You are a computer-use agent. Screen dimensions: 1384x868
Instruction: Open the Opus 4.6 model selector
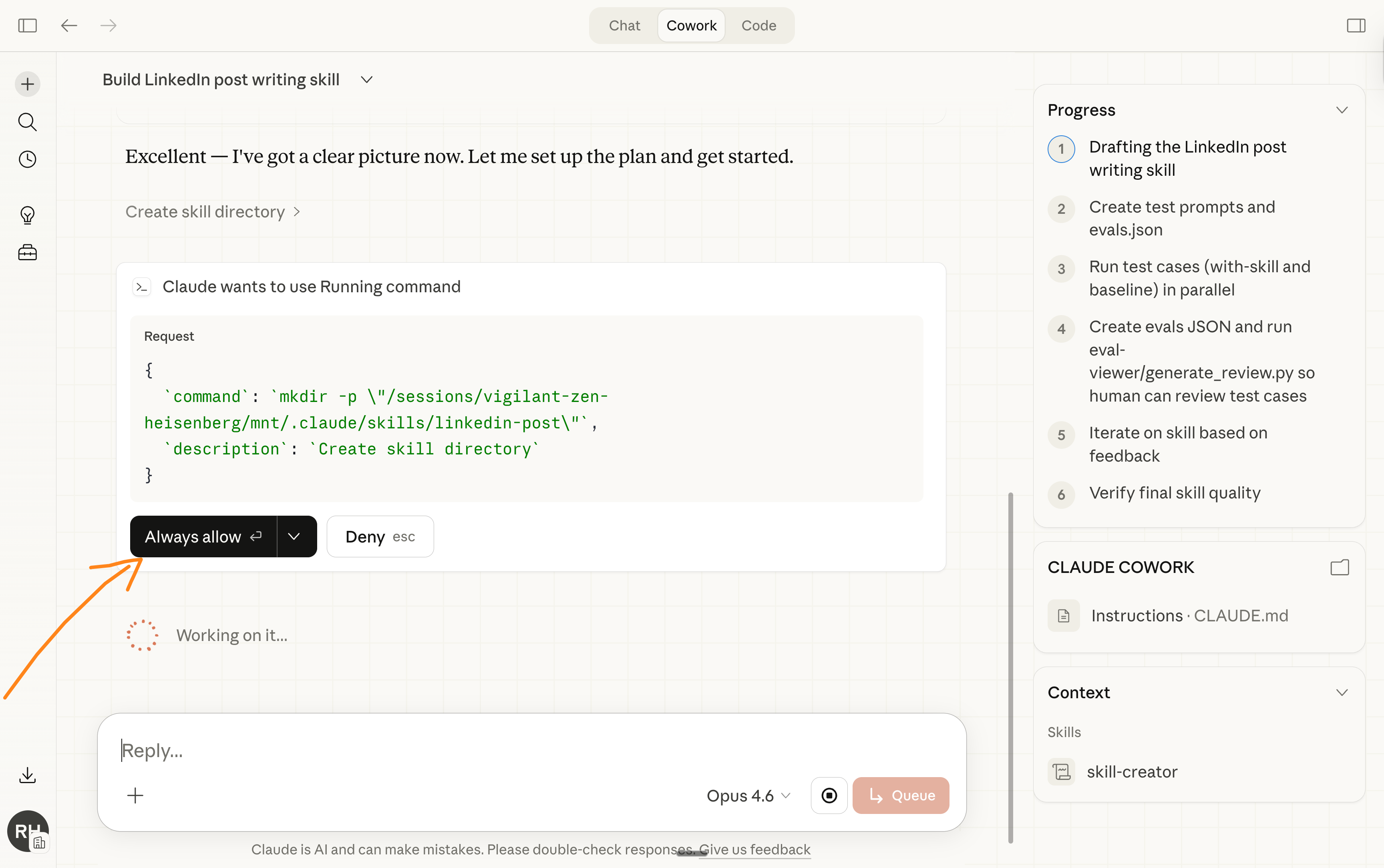(748, 795)
